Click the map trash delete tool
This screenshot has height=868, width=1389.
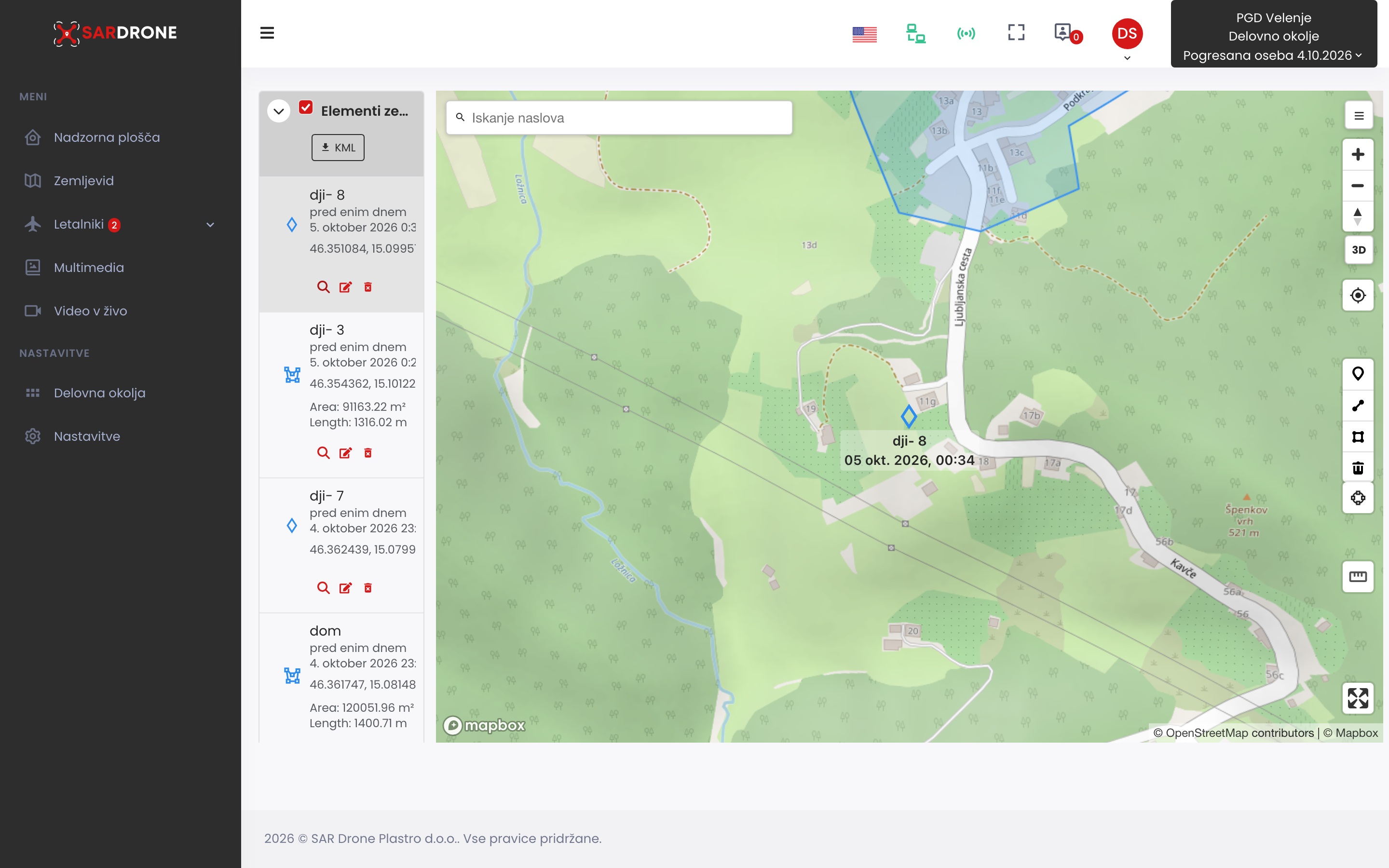(1358, 467)
